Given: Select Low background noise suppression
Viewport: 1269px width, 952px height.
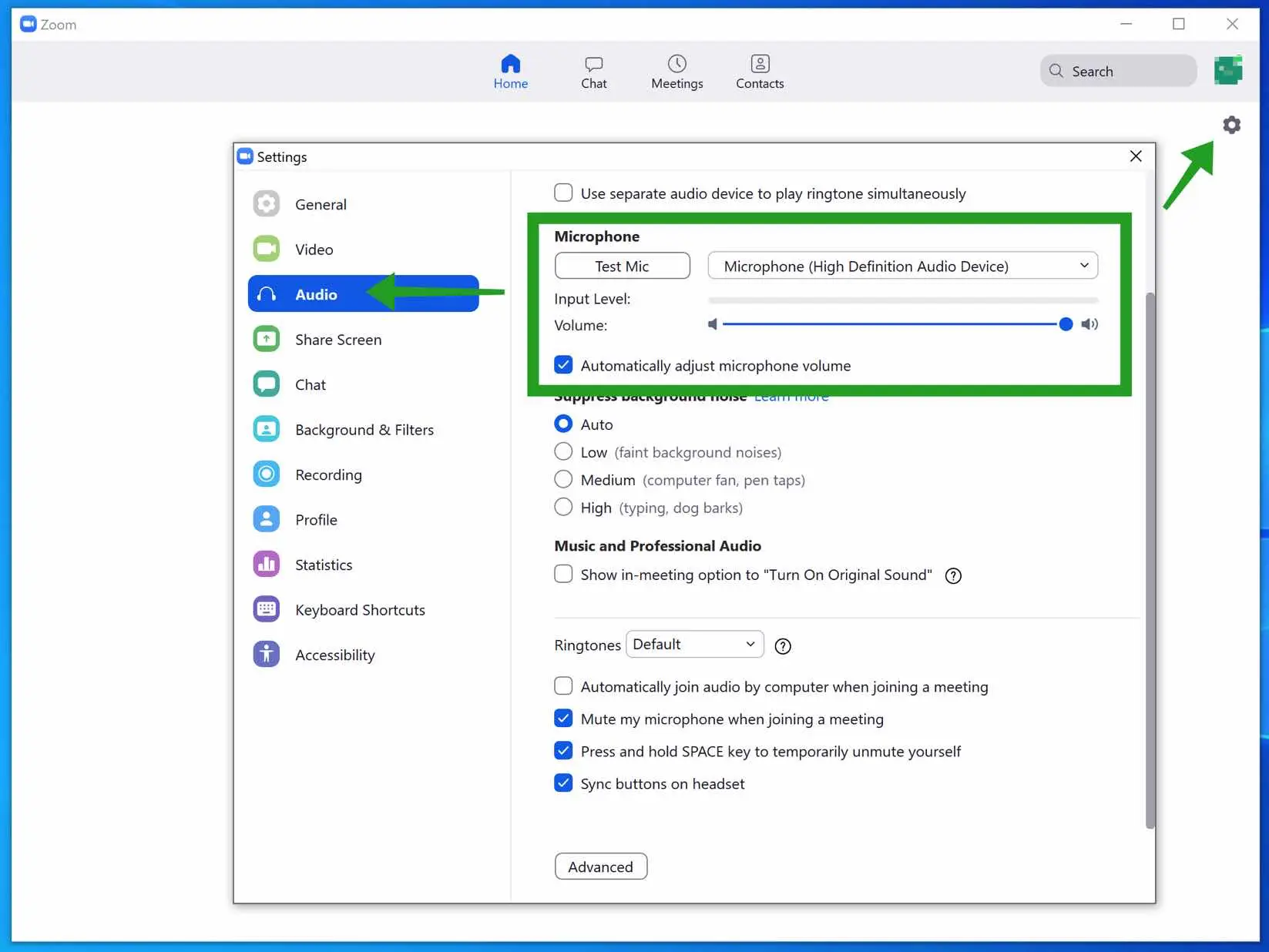Looking at the screenshot, I should (x=563, y=451).
